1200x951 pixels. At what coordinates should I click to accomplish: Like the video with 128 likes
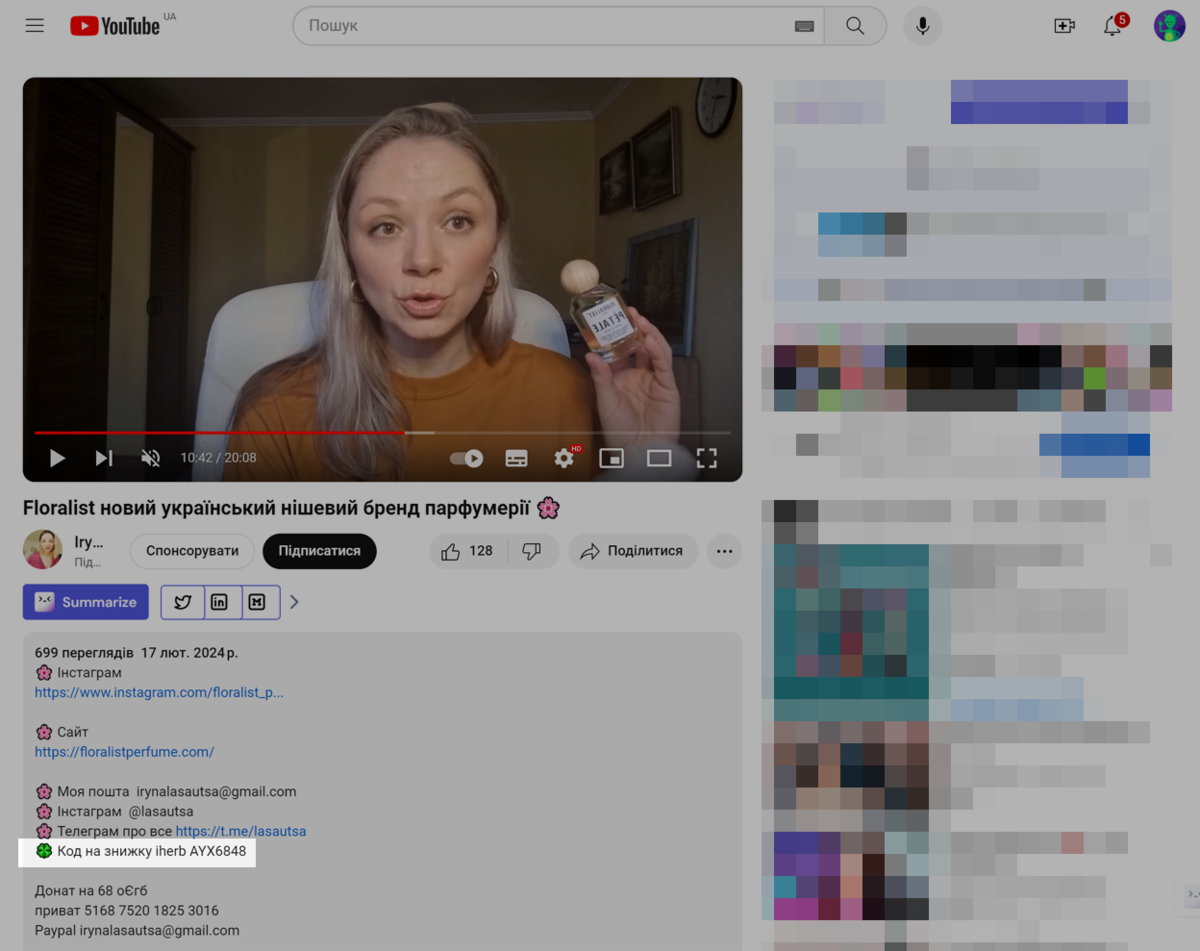(x=468, y=551)
